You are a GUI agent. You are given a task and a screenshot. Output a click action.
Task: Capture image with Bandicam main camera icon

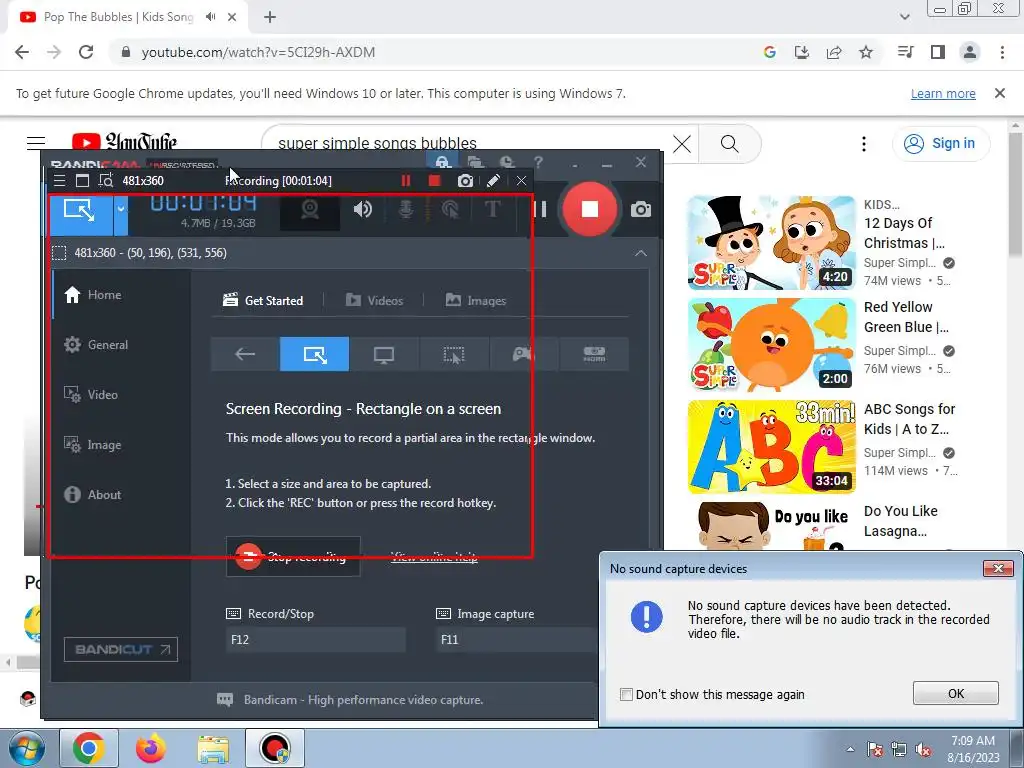pos(641,210)
